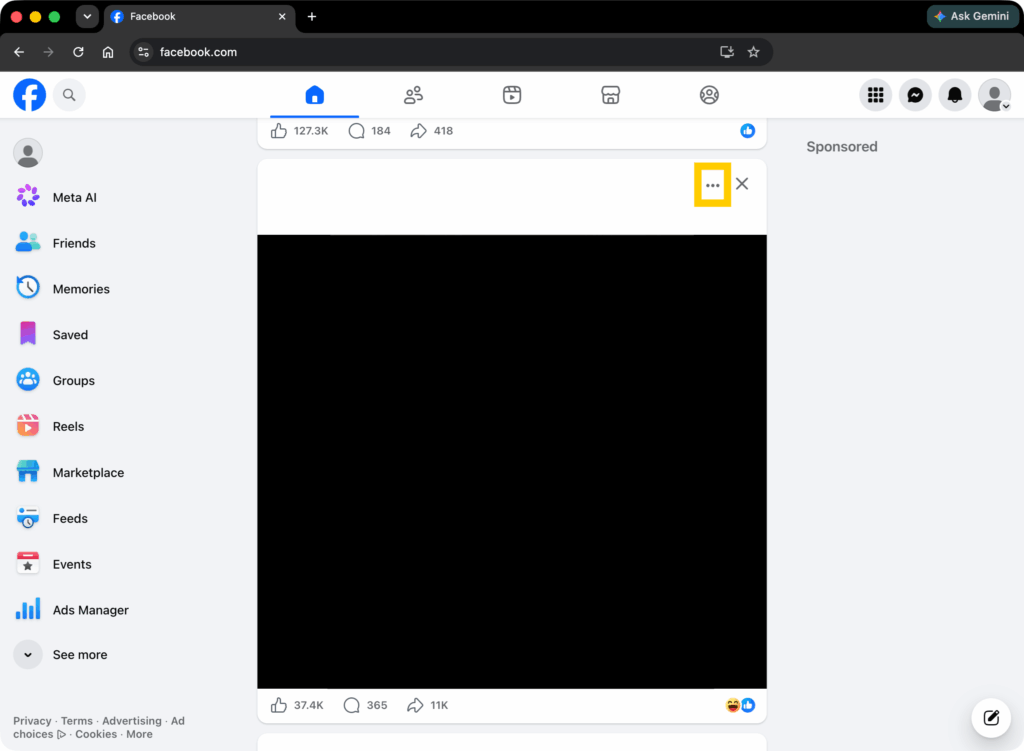Screen dimensions: 1024x751
Task: Open the Terms footer link
Action: click(x=77, y=721)
